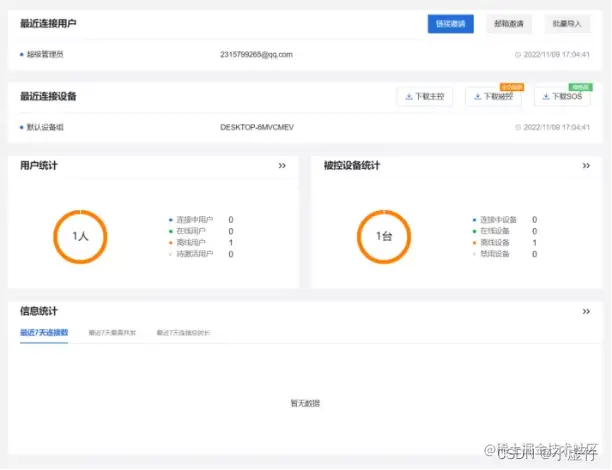Click the 超级管理员 user entry

coord(45,55)
